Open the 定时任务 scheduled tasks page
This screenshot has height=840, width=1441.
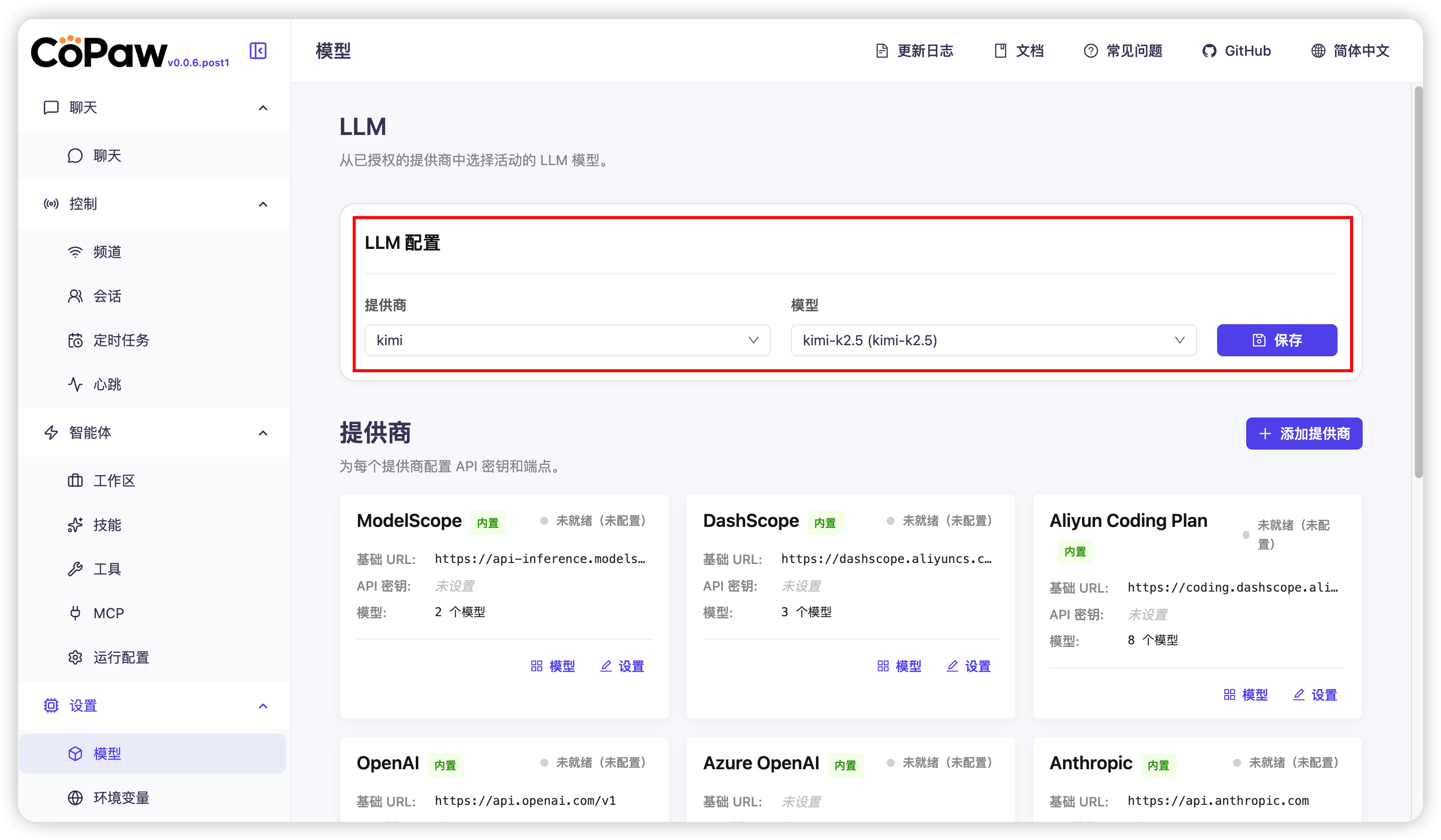[121, 341]
